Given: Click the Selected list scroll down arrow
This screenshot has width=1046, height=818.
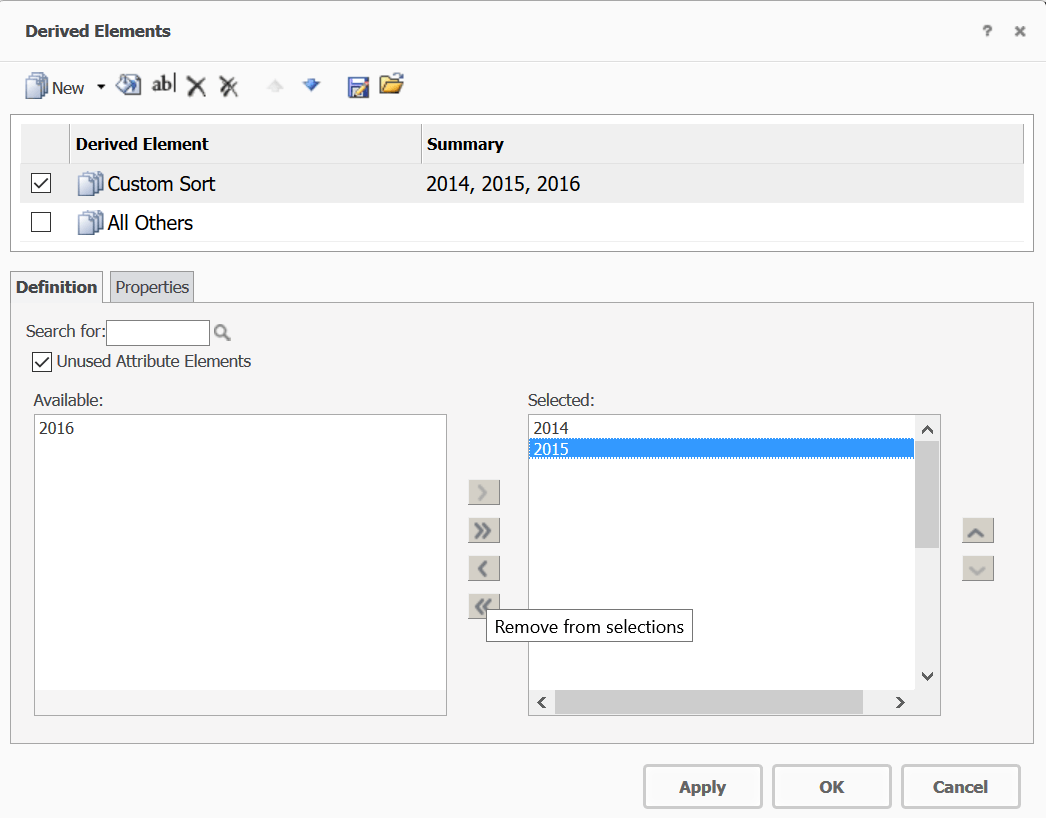Looking at the screenshot, I should tap(927, 677).
